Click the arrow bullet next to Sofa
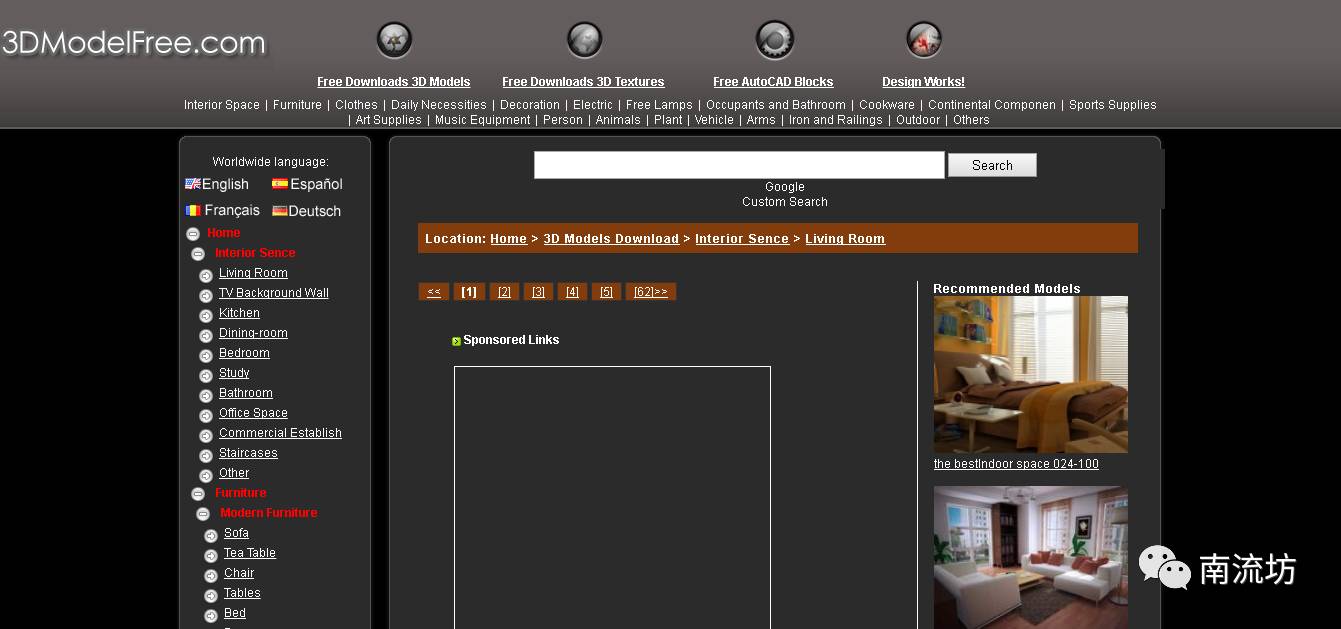This screenshot has height=629, width=1341. coord(211,535)
